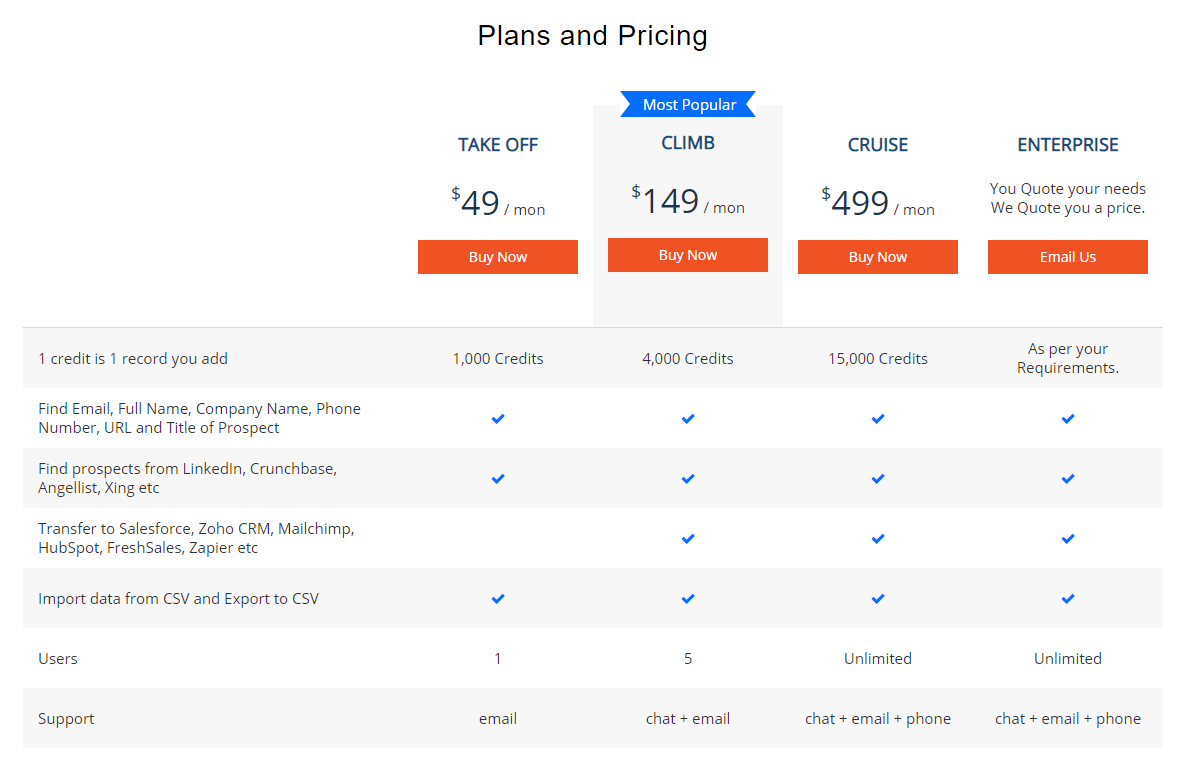Click CLIMB checkmark for Transfer to Salesforce row
The width and height of the screenshot is (1187, 757).
687,539
